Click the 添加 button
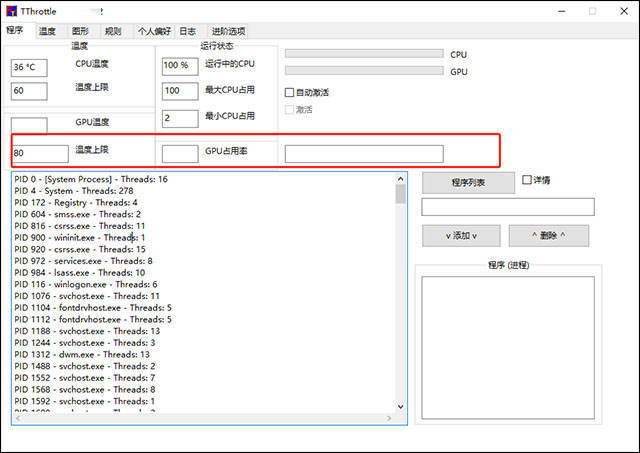640x453 pixels. pos(460,235)
